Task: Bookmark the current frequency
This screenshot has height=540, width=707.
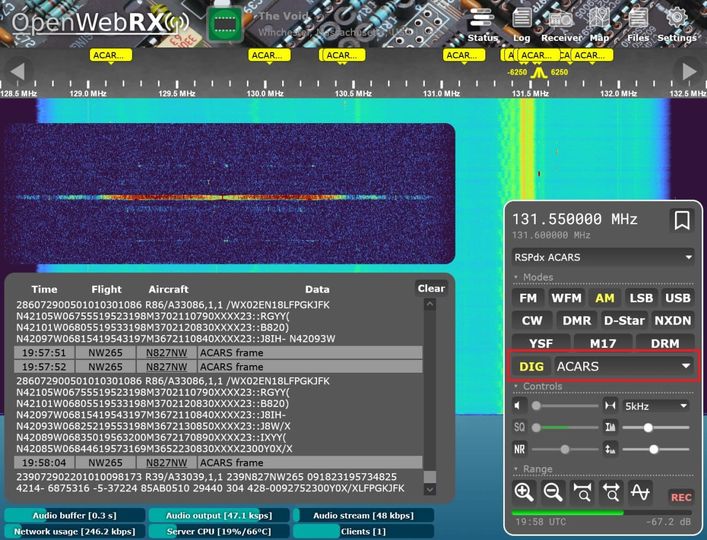Action: (681, 220)
